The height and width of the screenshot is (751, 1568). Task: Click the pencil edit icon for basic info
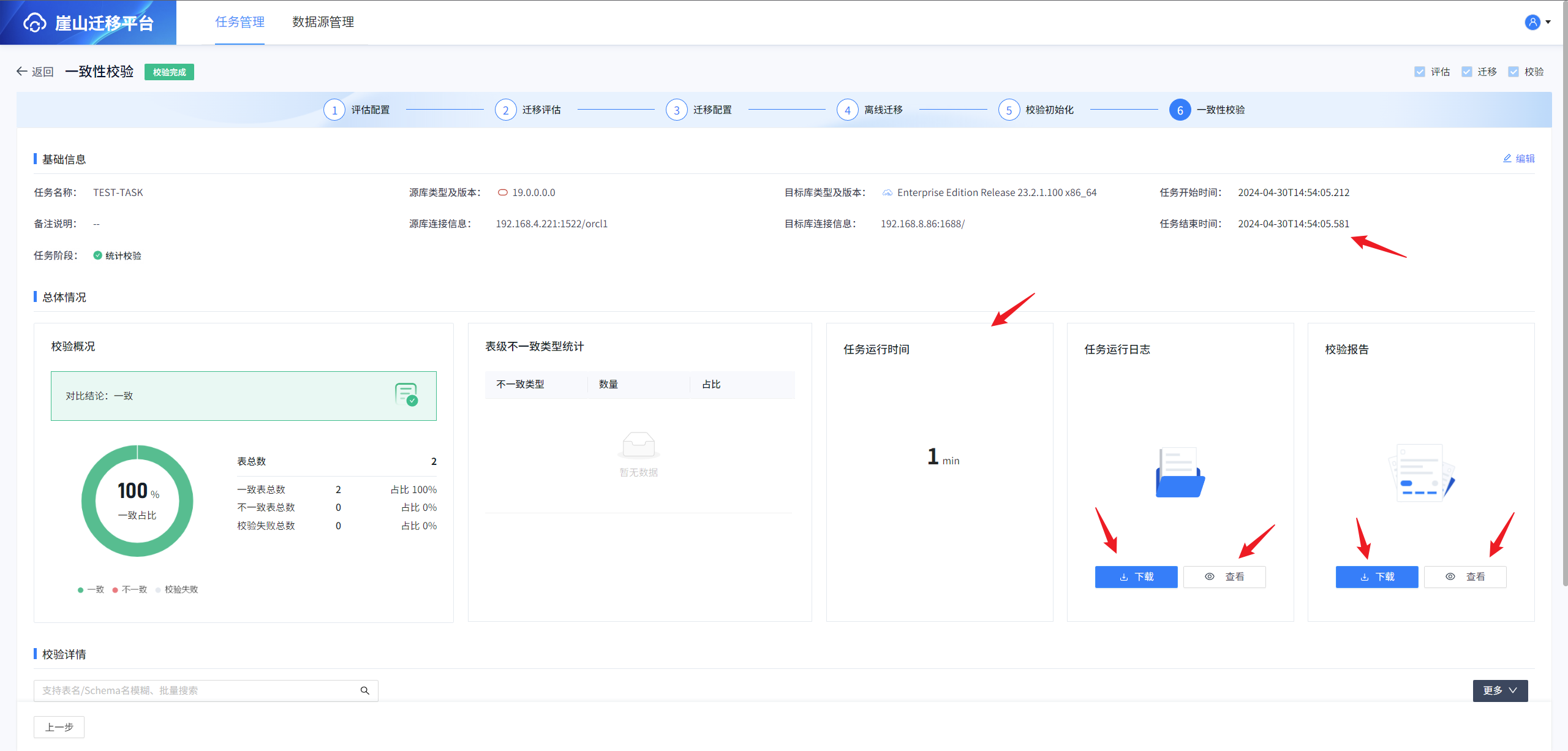pos(1507,159)
